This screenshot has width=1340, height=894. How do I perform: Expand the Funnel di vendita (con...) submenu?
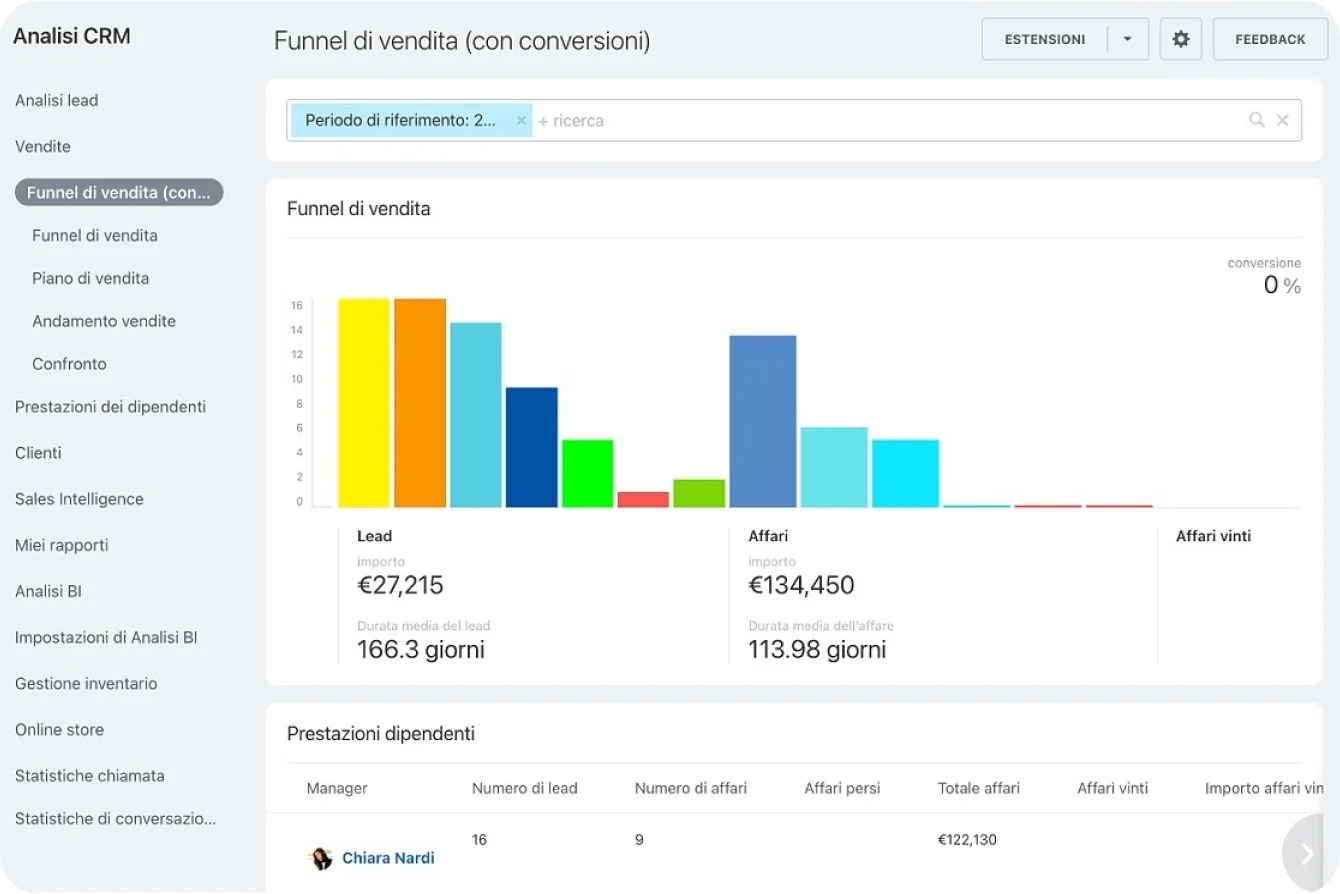(118, 192)
